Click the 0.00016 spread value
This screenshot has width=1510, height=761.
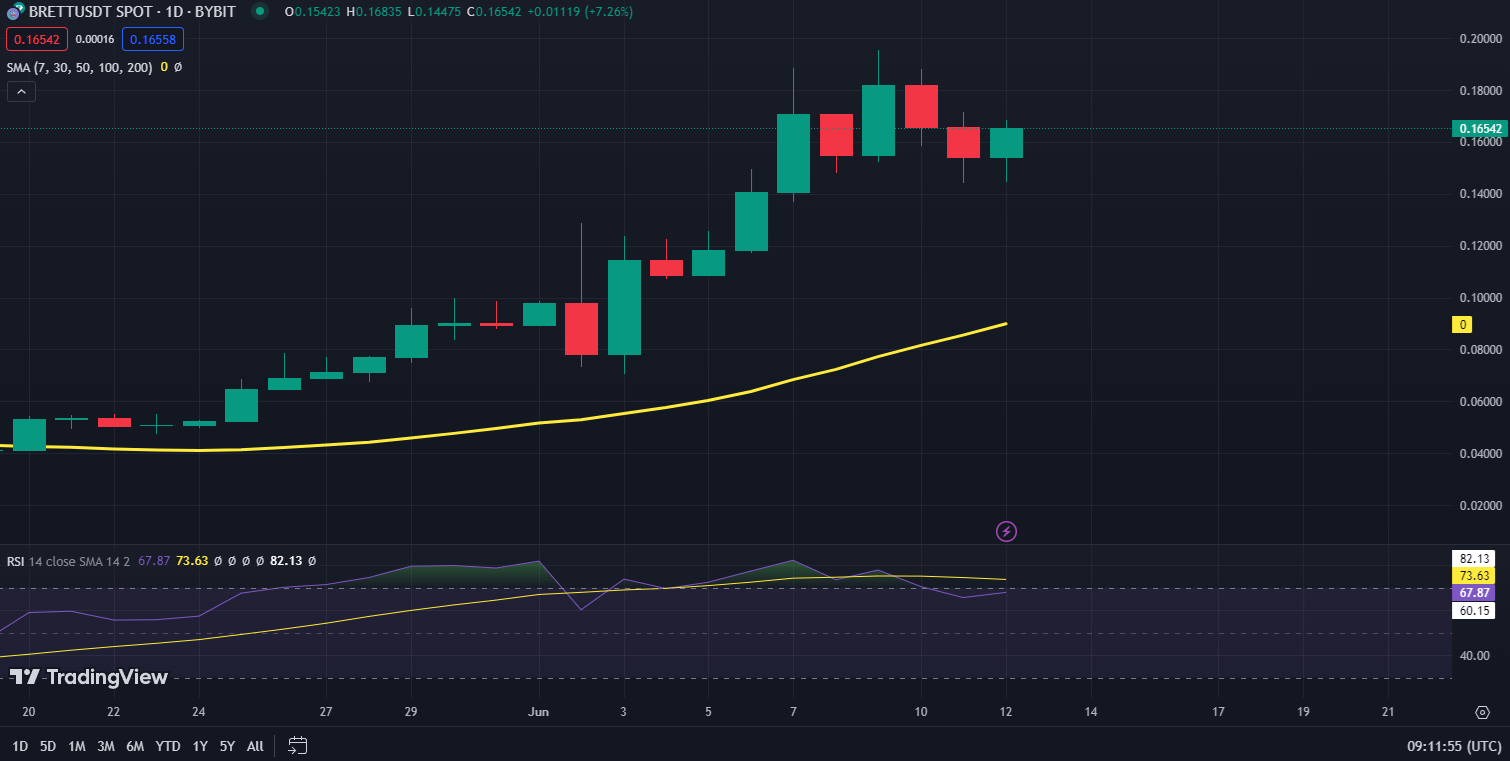pos(95,40)
